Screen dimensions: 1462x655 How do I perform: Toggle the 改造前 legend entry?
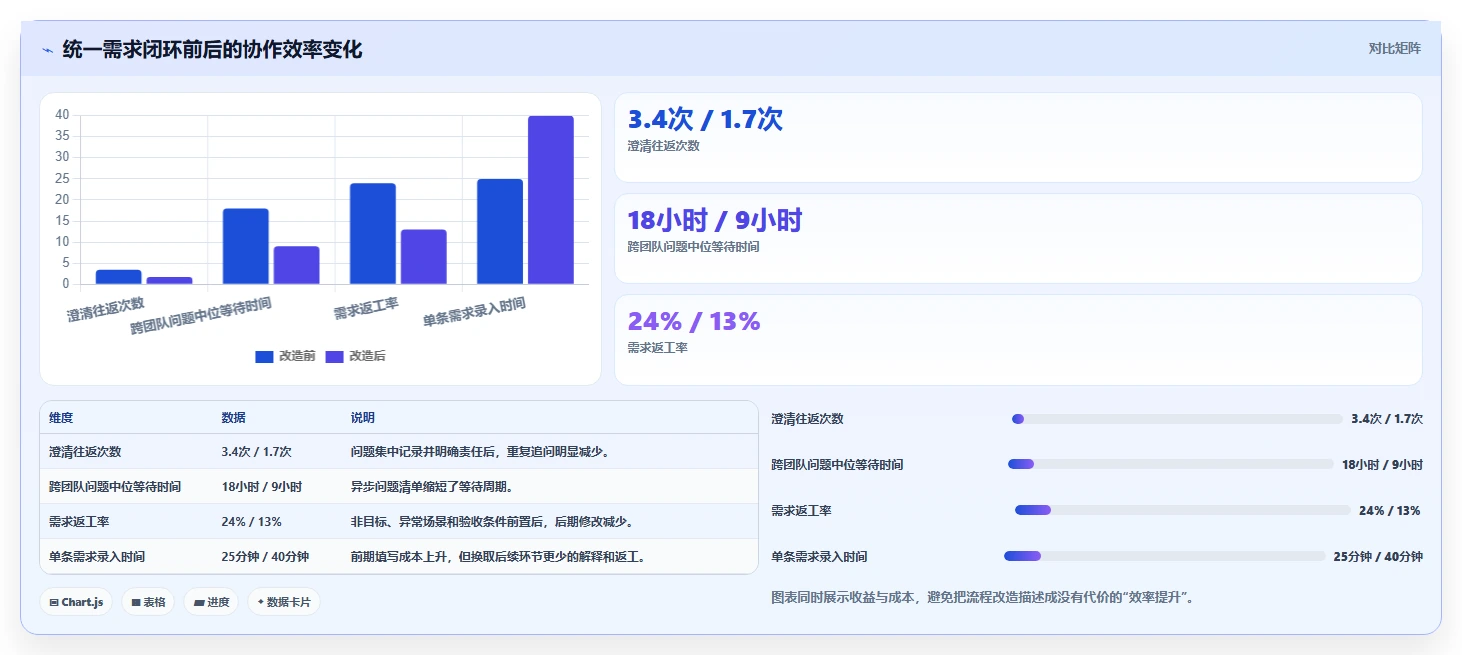[285, 356]
